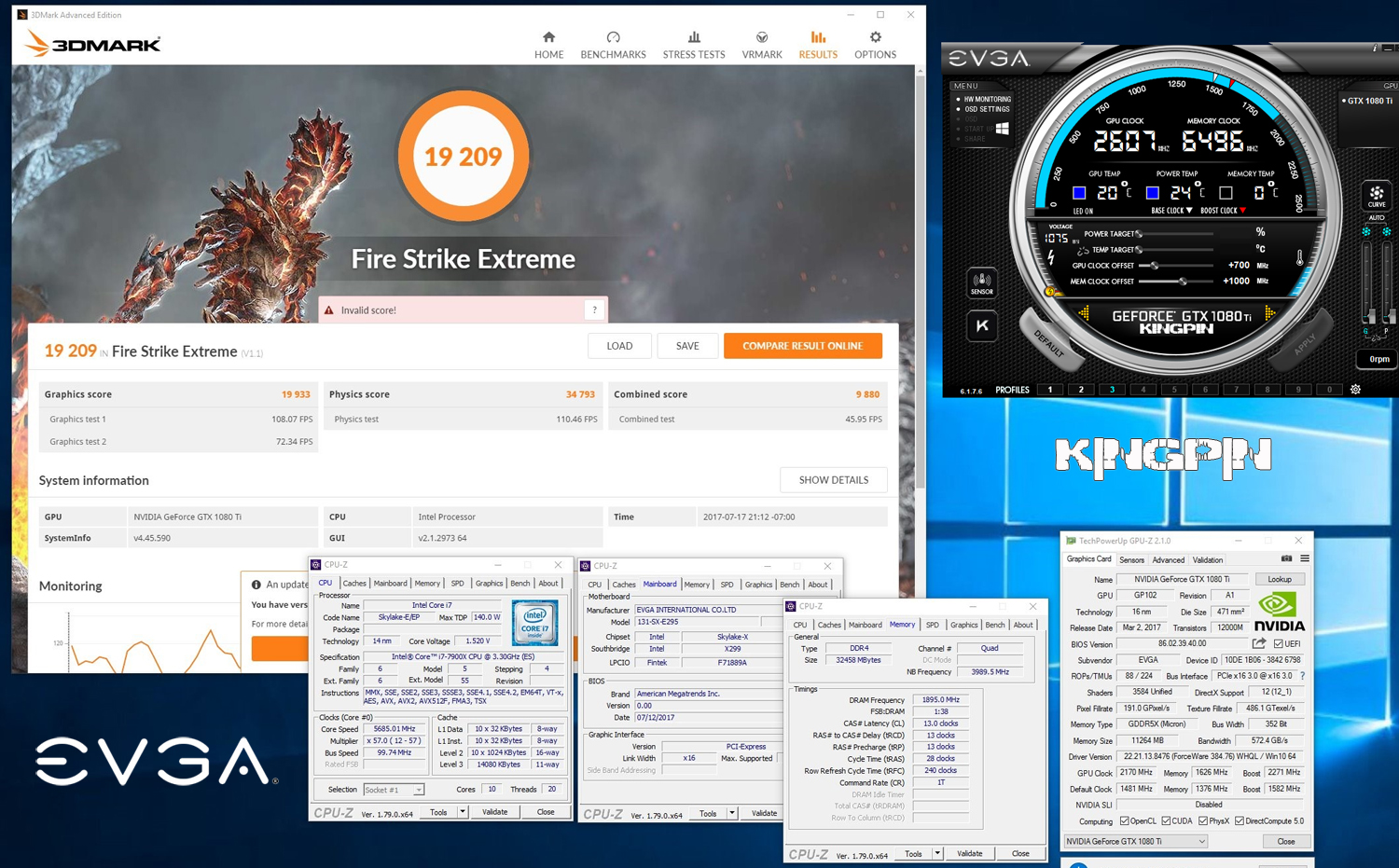
Task: Toggle the CUDA checkbox in GPU-Z
Action: click(x=1166, y=821)
